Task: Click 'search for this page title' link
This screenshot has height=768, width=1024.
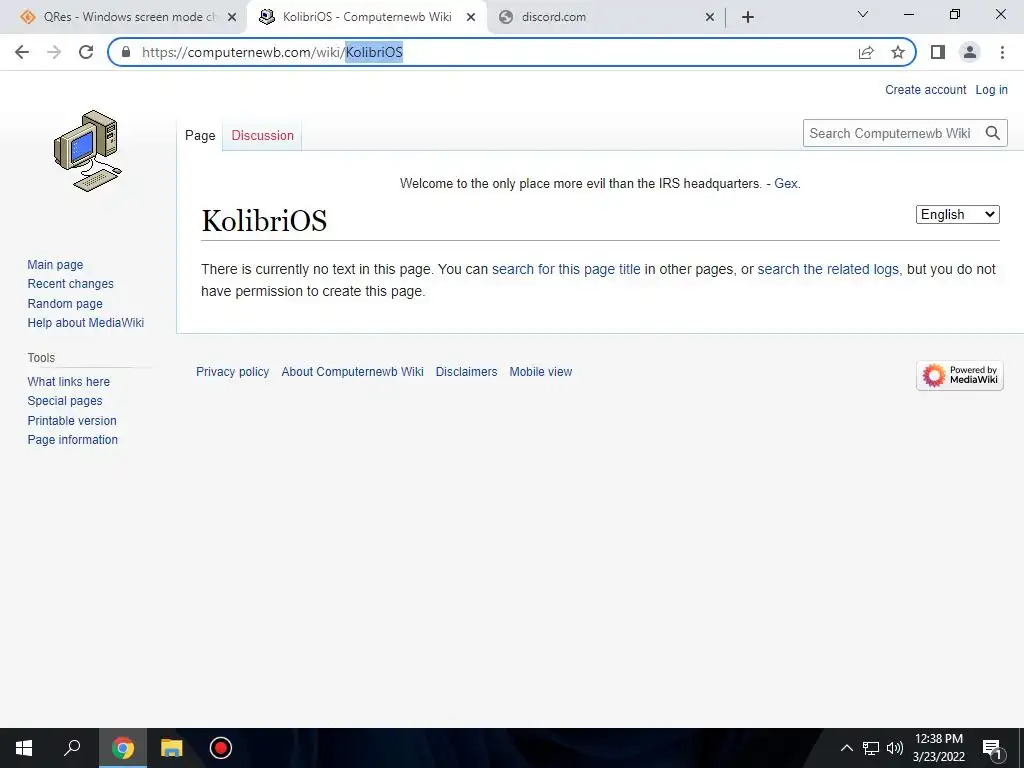Action: [x=566, y=269]
